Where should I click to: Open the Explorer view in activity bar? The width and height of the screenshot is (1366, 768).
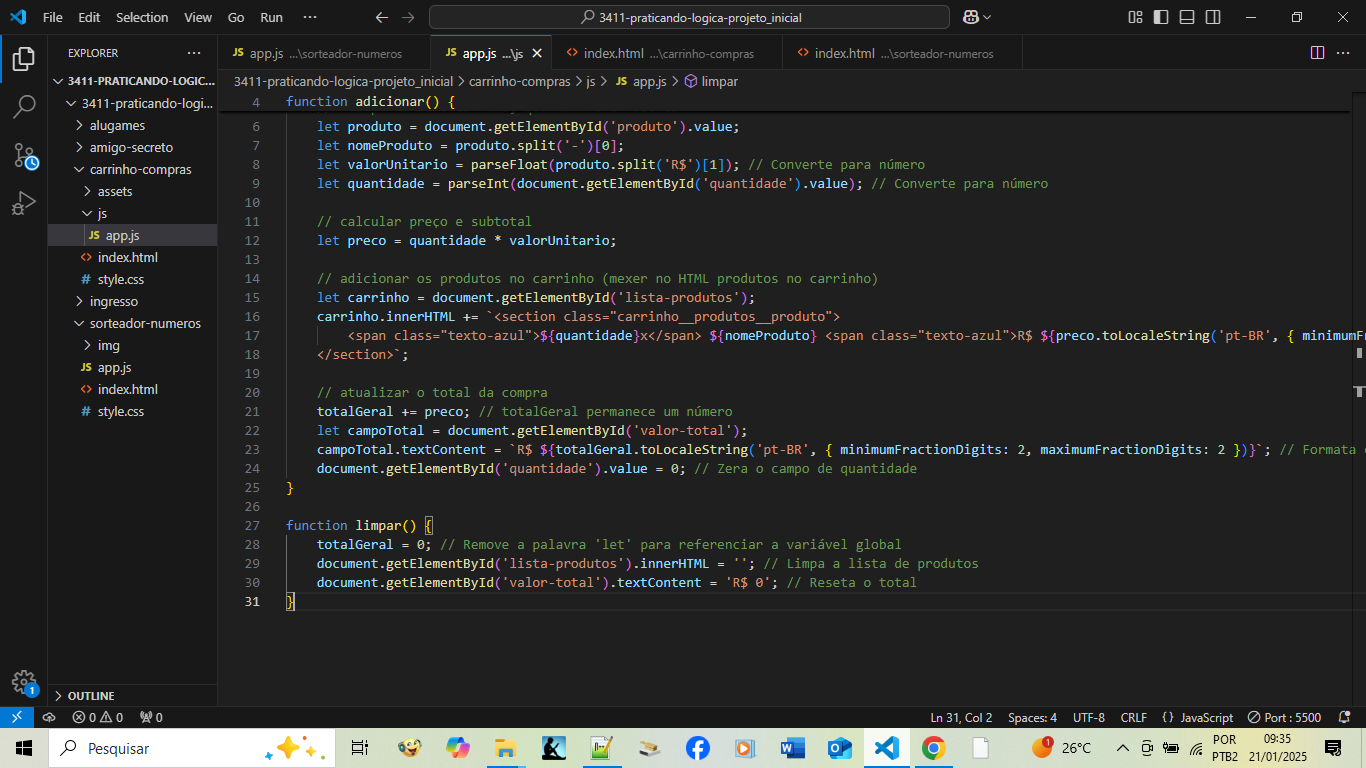(24, 58)
